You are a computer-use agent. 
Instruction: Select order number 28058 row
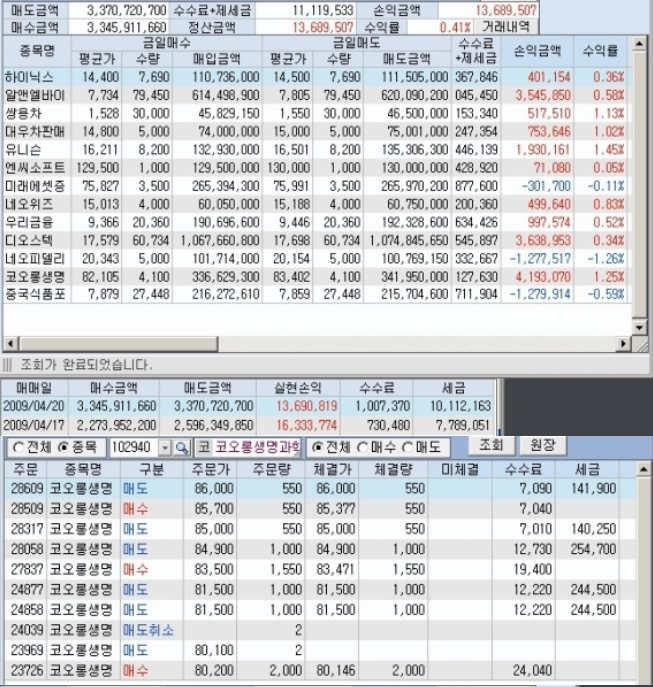[320, 549]
